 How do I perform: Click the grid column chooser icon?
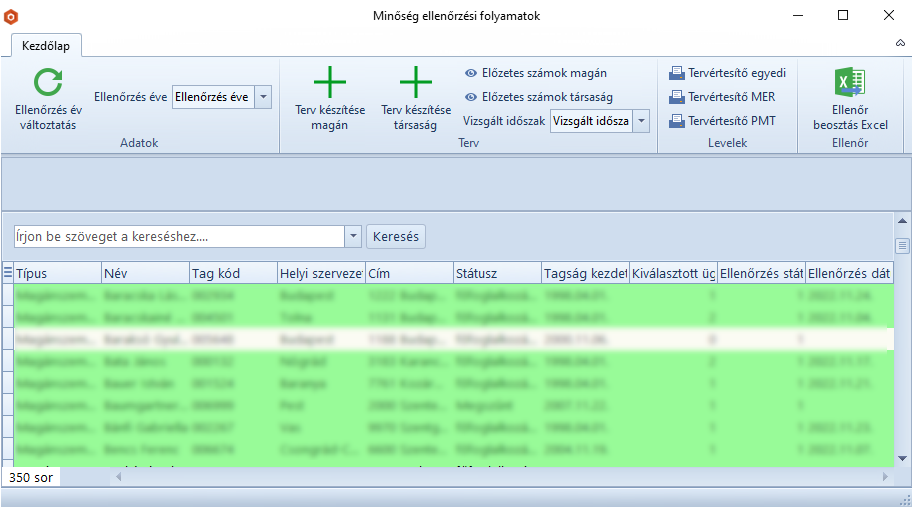pos(8,273)
